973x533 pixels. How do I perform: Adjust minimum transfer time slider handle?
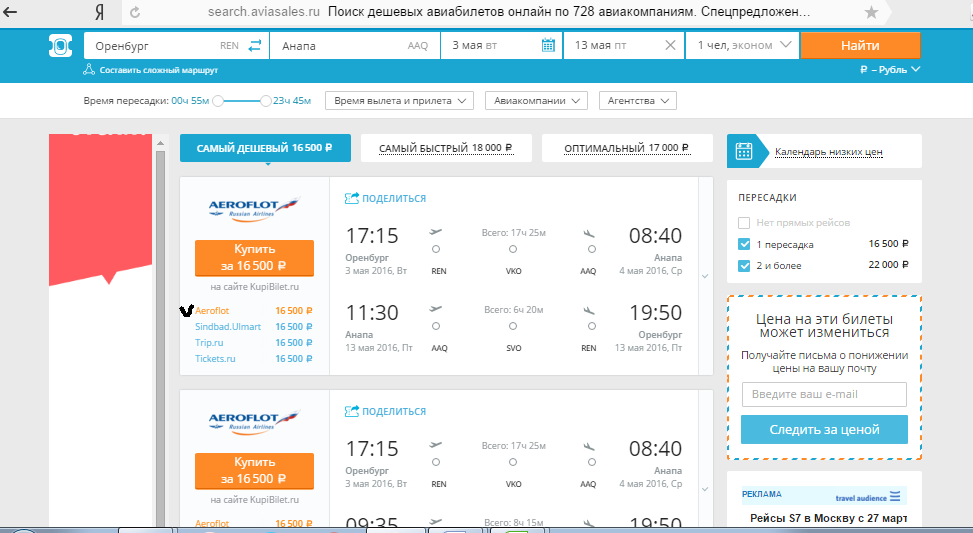pos(218,101)
